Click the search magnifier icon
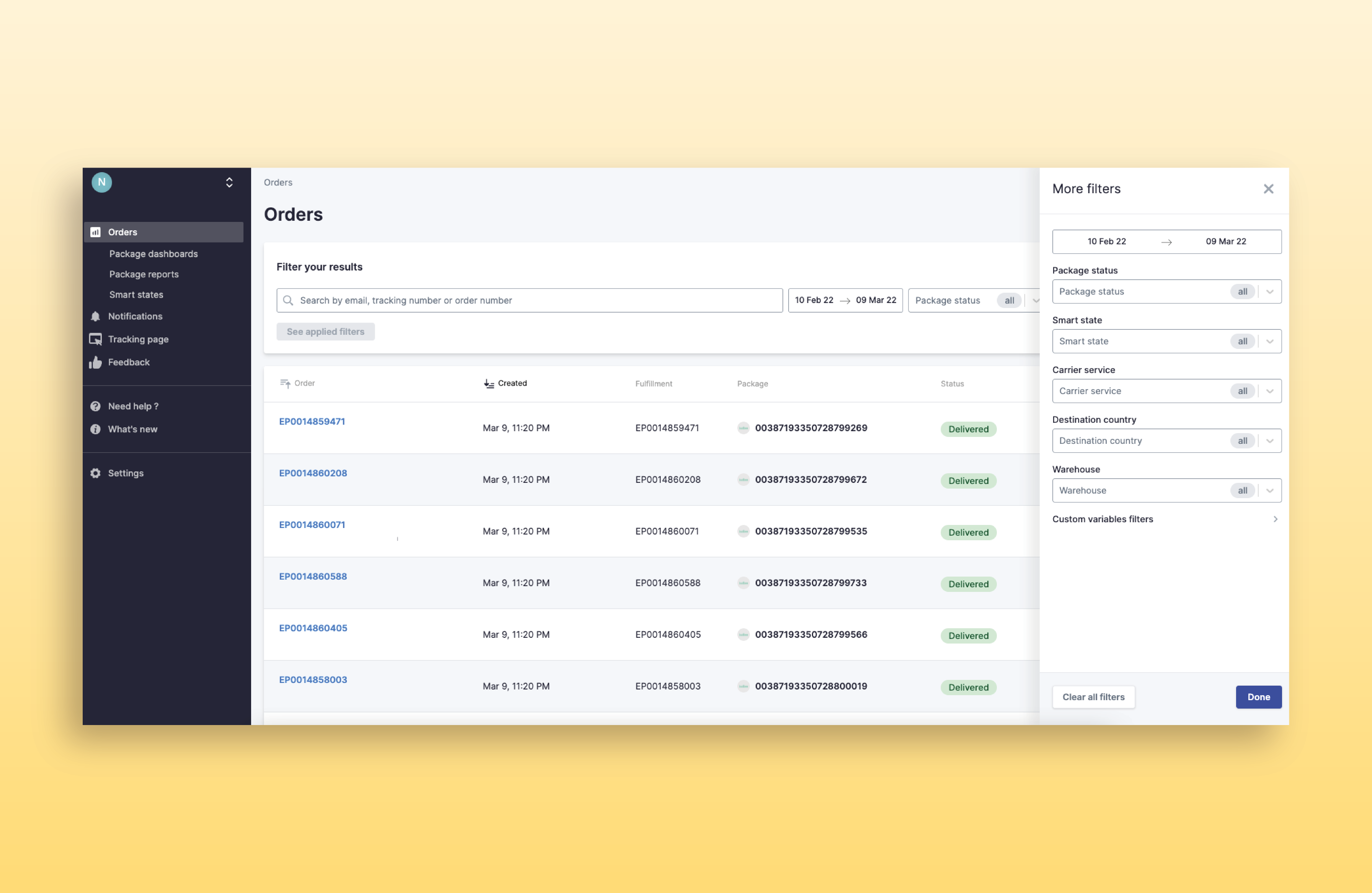This screenshot has height=893, width=1372. pyautogui.click(x=288, y=300)
